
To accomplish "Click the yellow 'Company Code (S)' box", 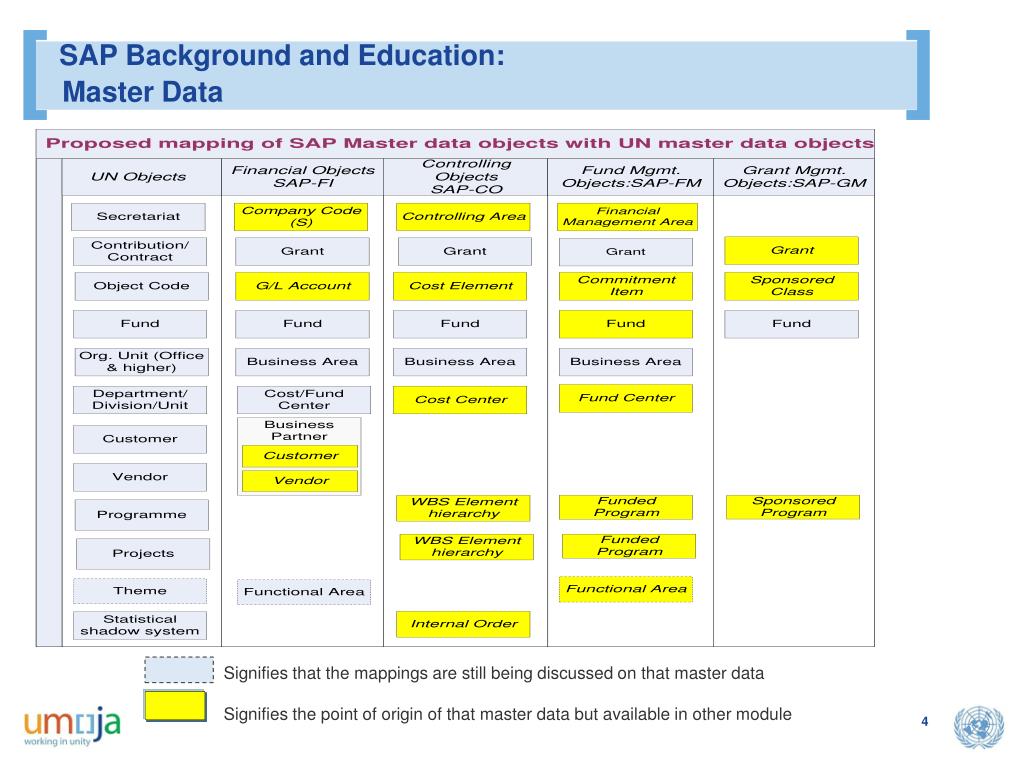I will (301, 216).
